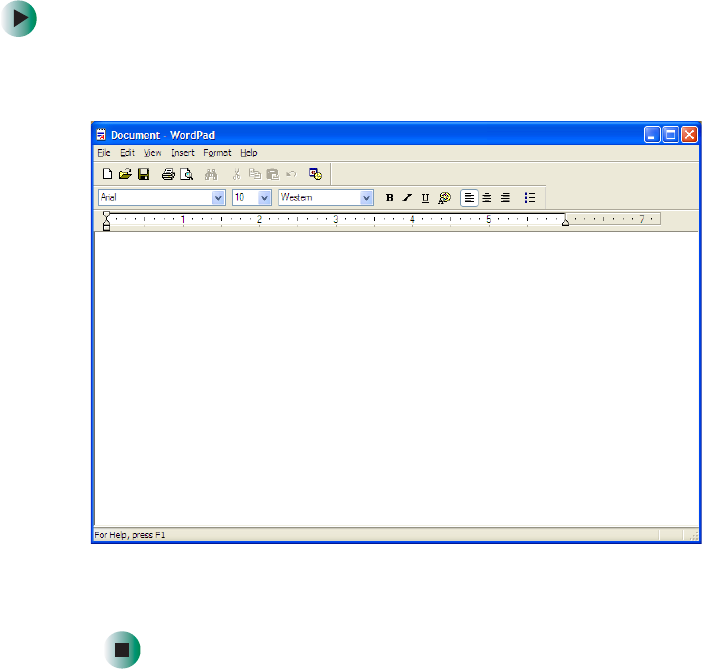Image resolution: width=702 pixels, height=669 pixels.
Task: Click the Cut scissors icon
Action: [236, 174]
